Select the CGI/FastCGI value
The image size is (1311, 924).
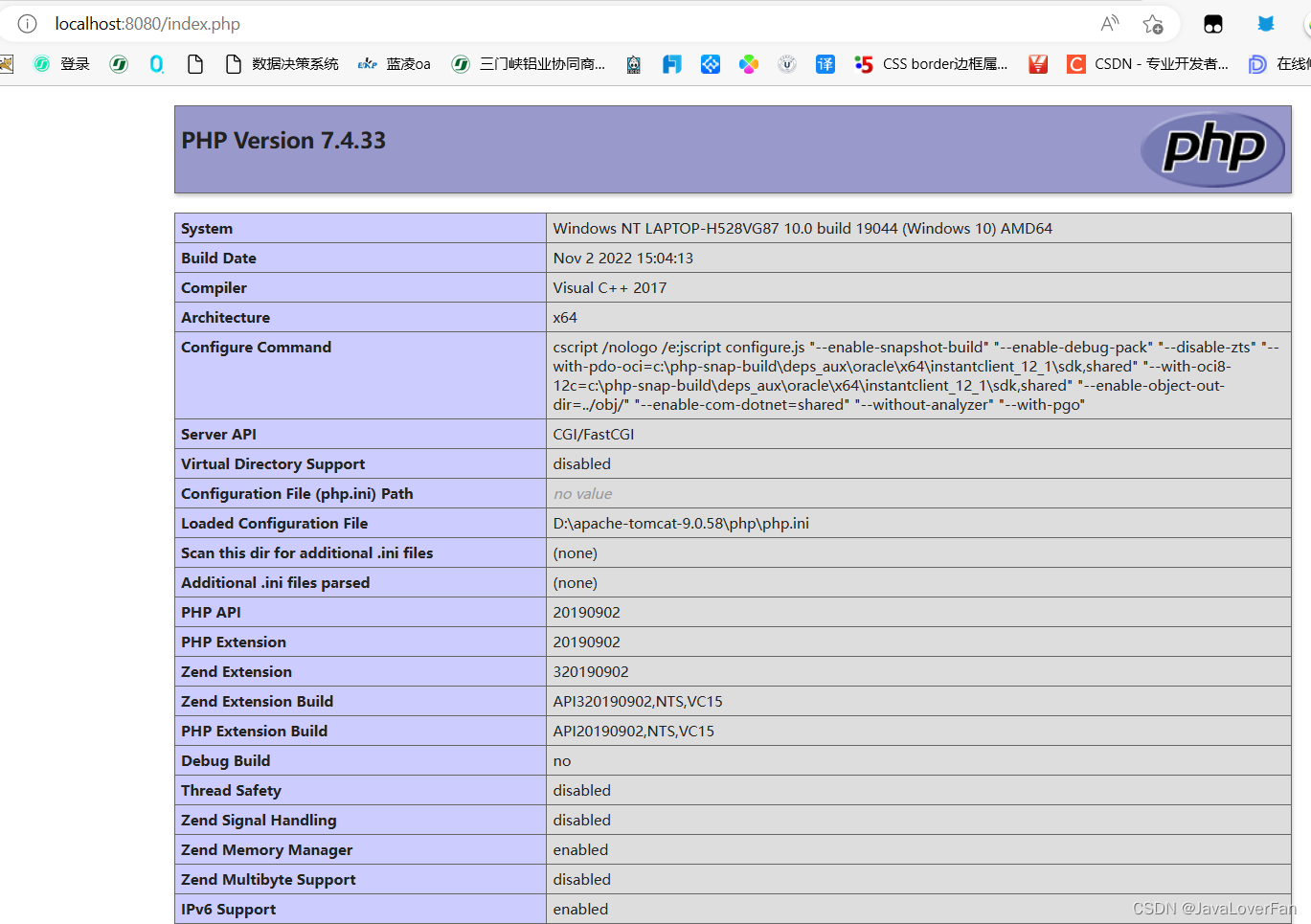(594, 434)
